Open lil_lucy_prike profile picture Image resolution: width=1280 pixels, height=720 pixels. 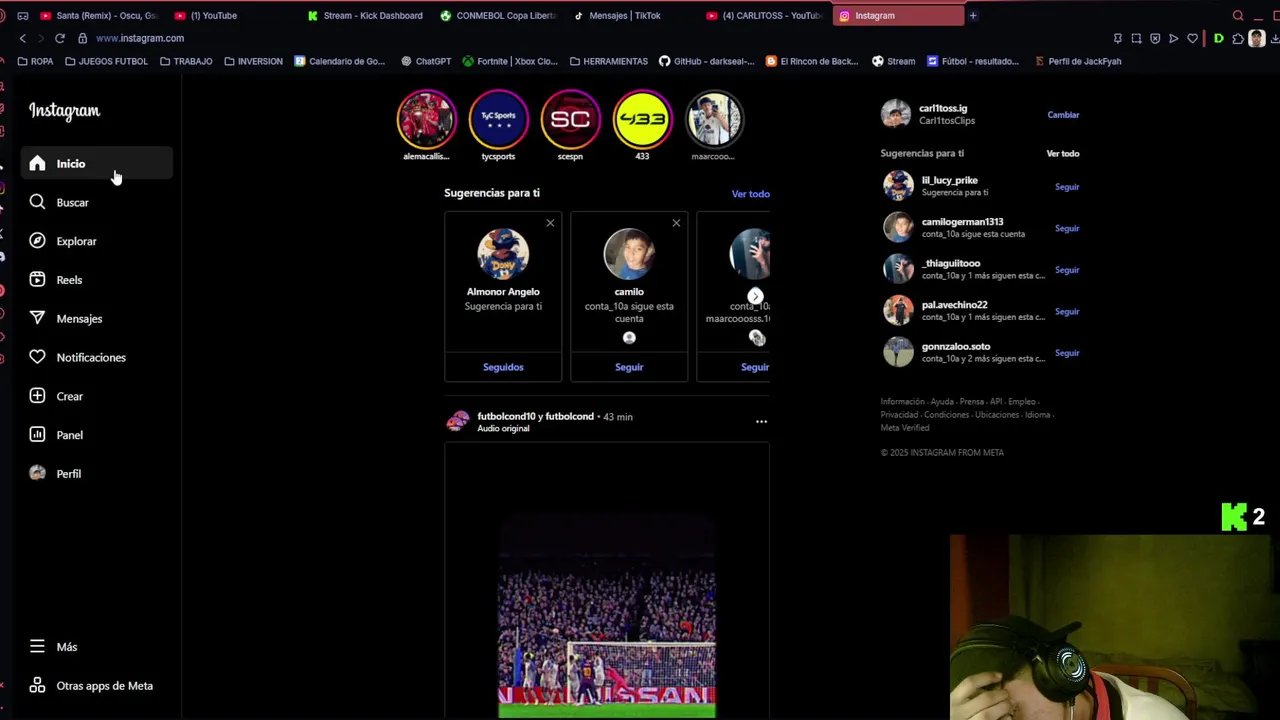pyautogui.click(x=898, y=186)
